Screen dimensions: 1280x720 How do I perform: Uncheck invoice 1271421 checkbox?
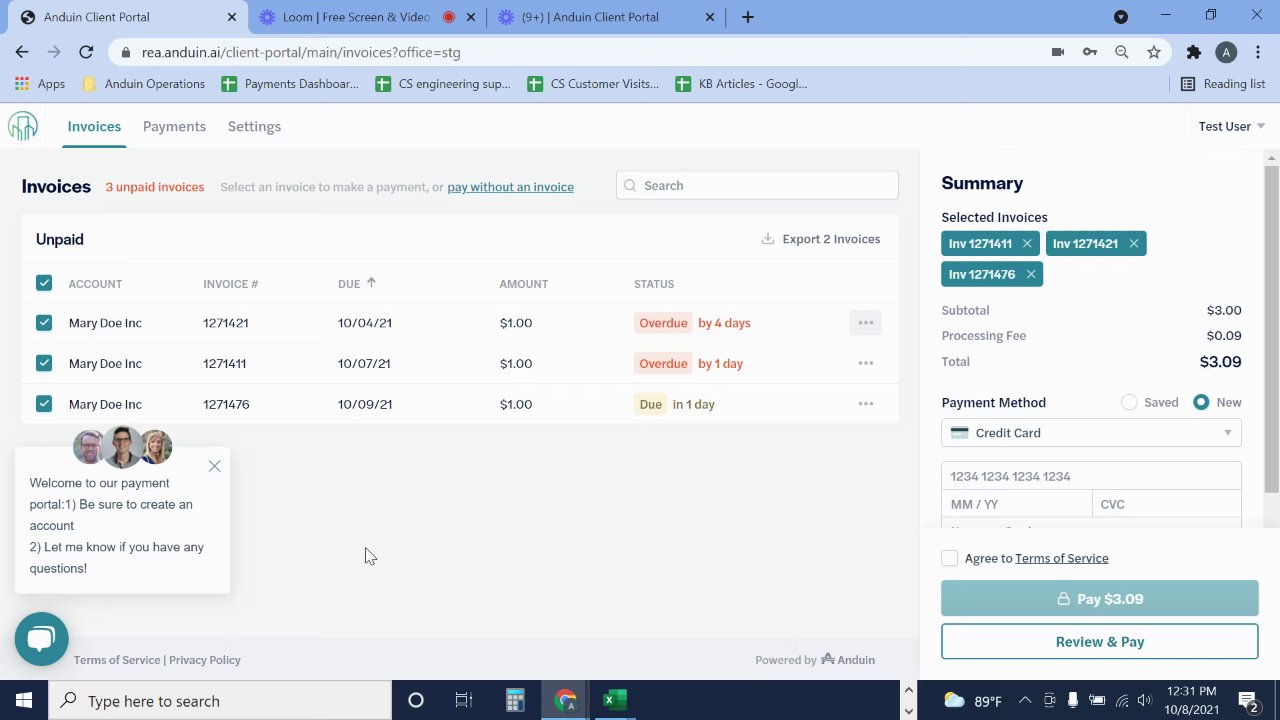(44, 323)
